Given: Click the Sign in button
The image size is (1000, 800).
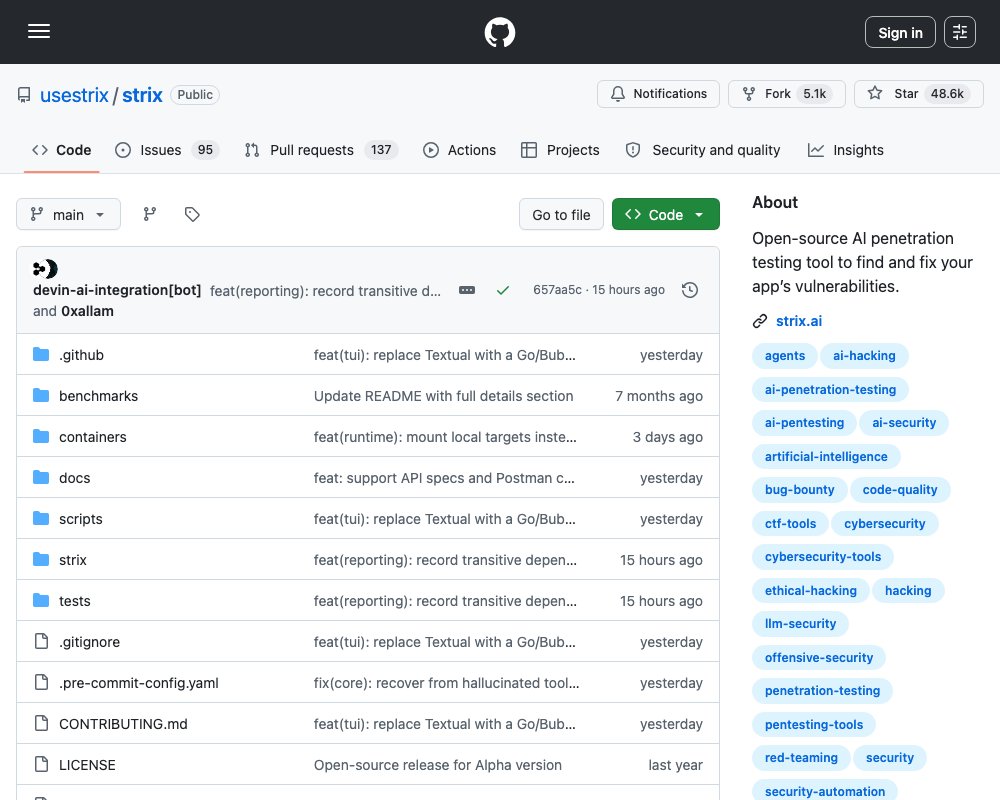Looking at the screenshot, I should pyautogui.click(x=900, y=32).
